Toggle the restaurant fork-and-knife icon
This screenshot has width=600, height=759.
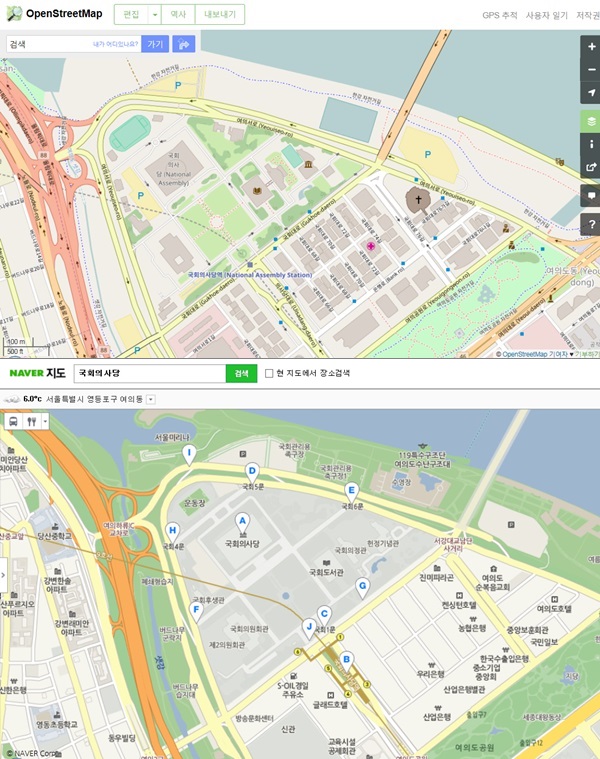click(31, 421)
